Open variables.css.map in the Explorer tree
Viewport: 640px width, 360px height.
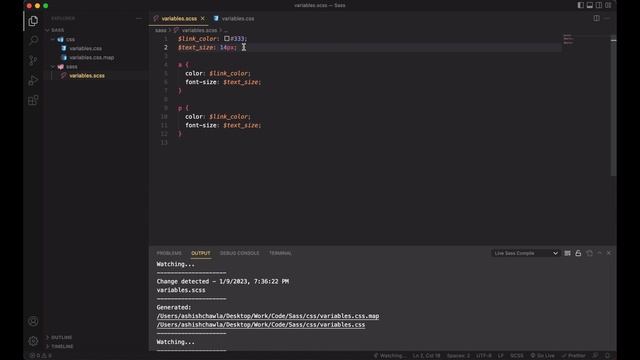pos(92,58)
